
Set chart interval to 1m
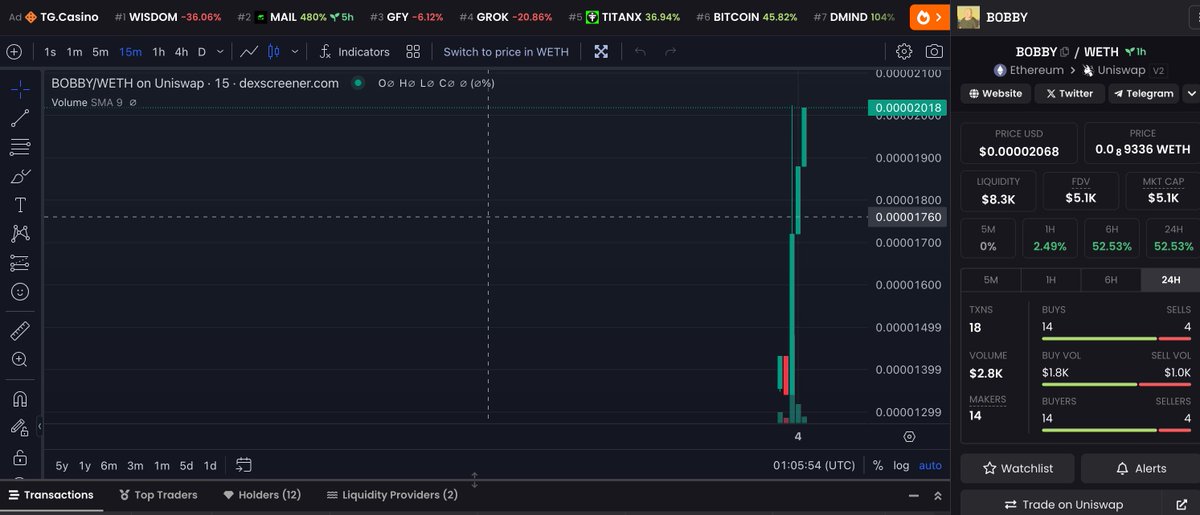75,52
